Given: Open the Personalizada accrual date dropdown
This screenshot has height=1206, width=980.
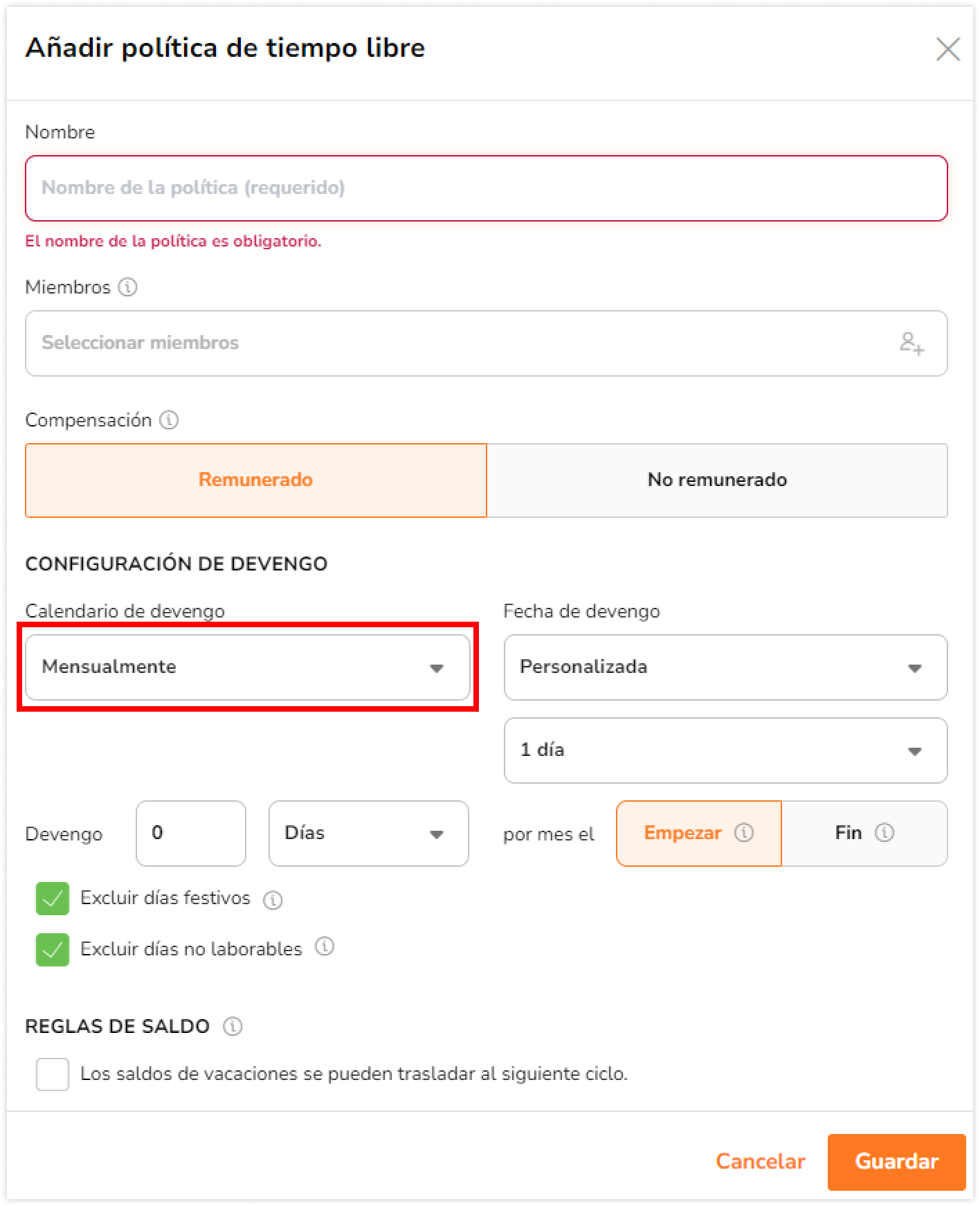Looking at the screenshot, I should click(725, 667).
